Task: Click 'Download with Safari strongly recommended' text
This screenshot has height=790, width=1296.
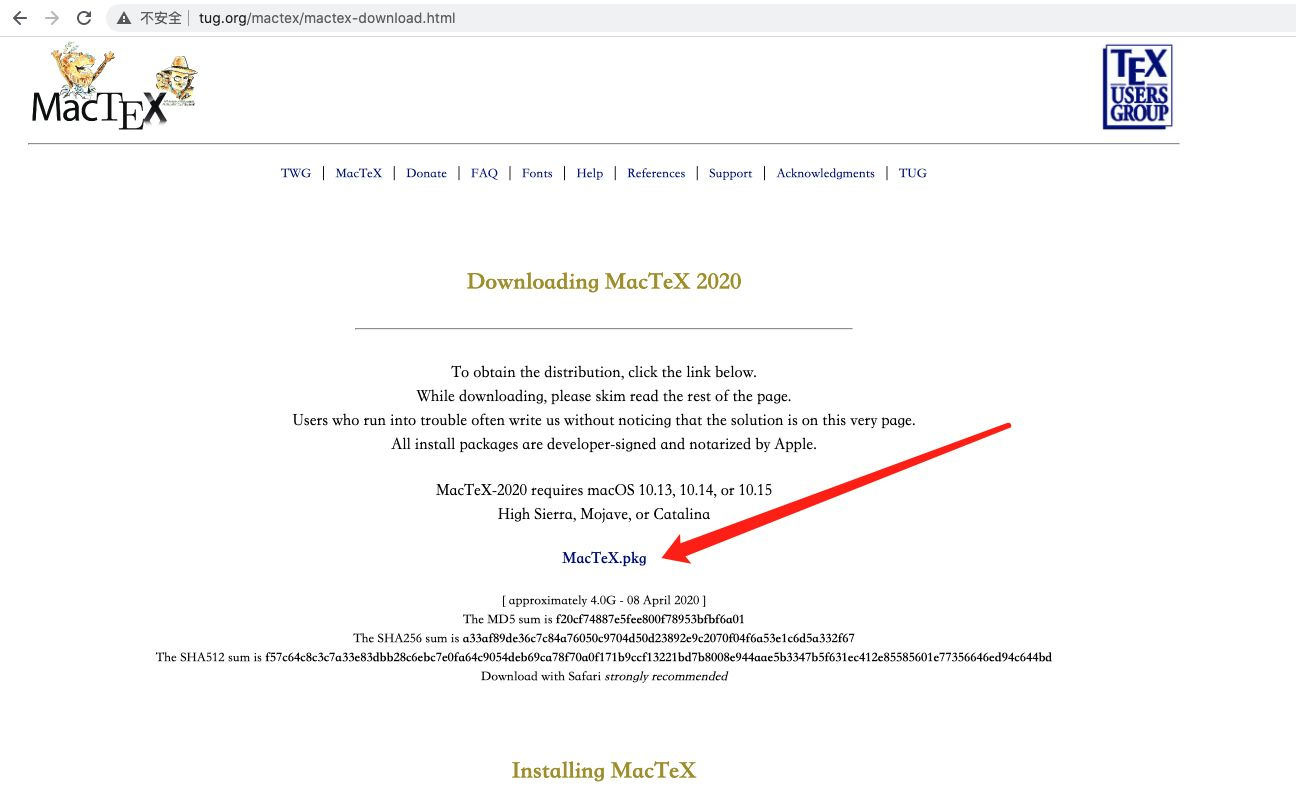Action: 604,676
